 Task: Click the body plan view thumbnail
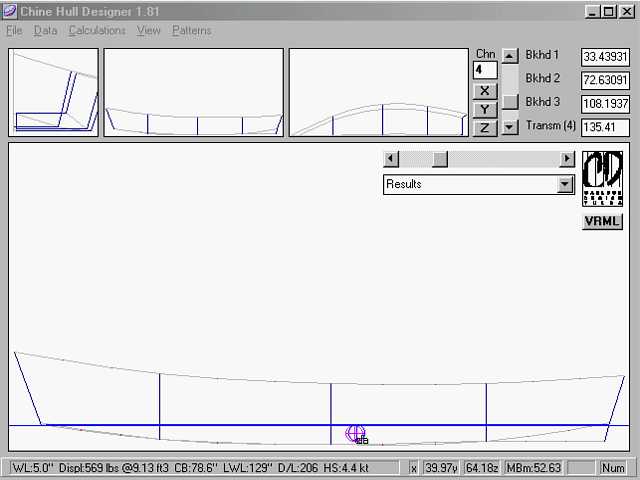pos(54,92)
